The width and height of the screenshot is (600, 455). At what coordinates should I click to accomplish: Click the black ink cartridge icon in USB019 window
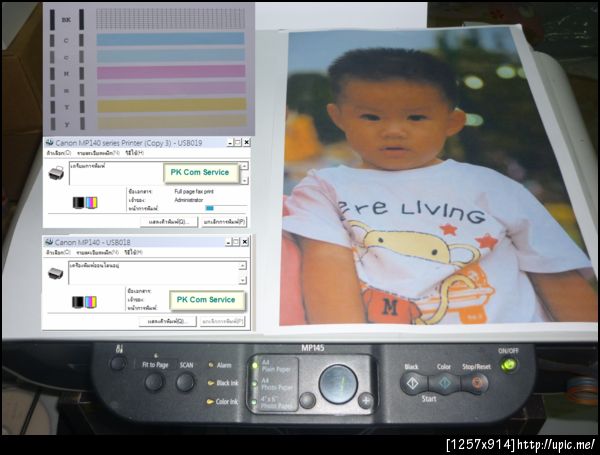(x=78, y=202)
